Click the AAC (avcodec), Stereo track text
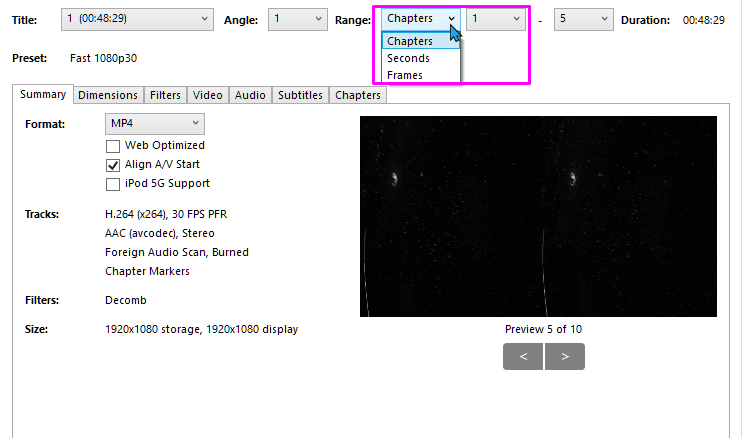 [x=160, y=233]
